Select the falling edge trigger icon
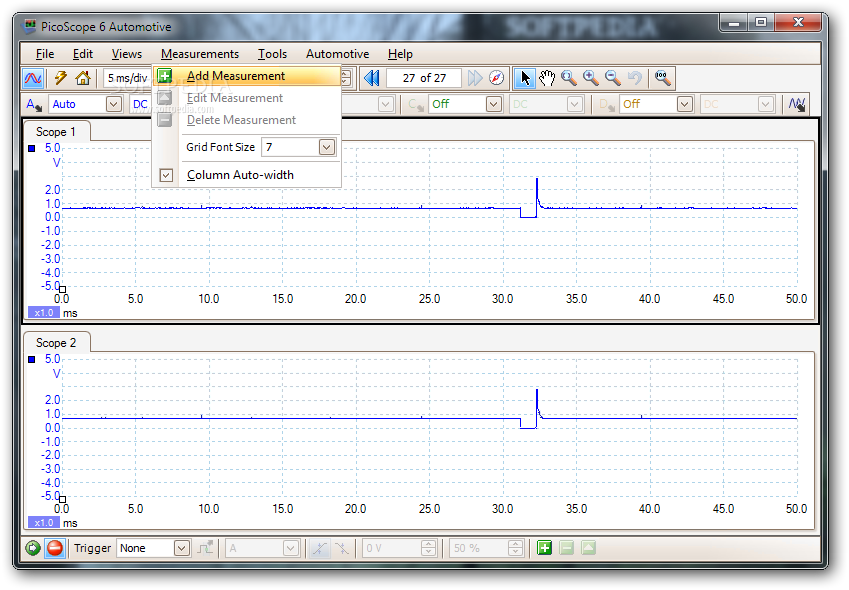Image resolution: width=849 pixels, height=590 pixels. (342, 548)
